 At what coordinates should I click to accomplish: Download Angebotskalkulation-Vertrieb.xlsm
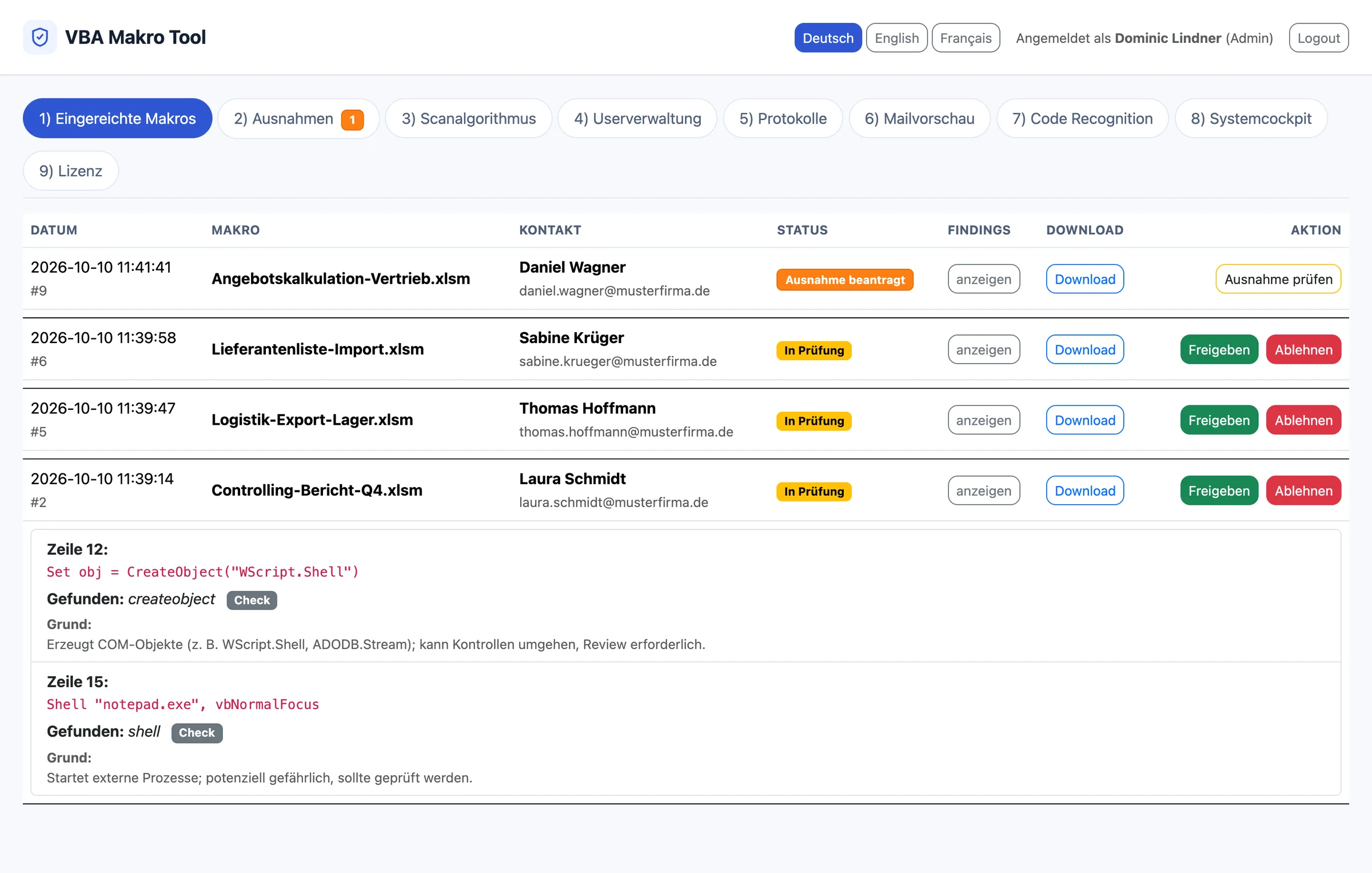pos(1085,279)
